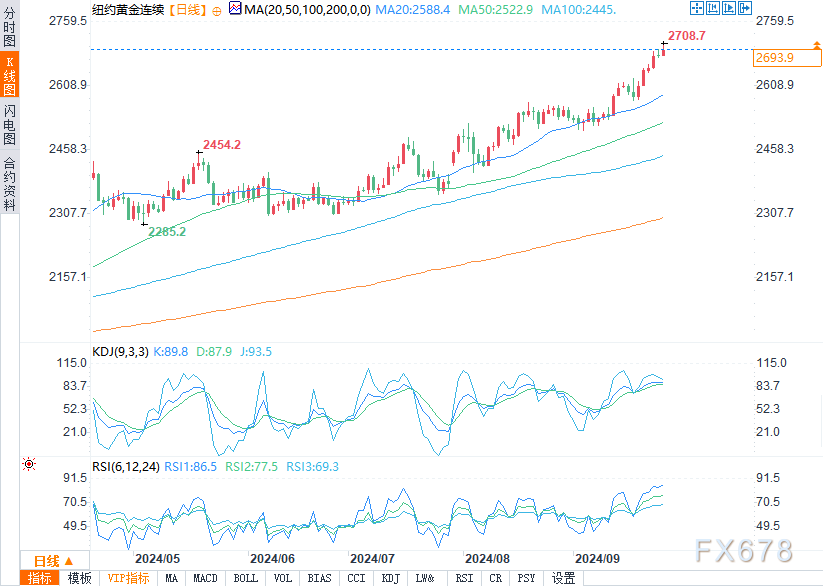Open the 合约资料 side tab
Viewport: 823px width, 586px height.
9,183
